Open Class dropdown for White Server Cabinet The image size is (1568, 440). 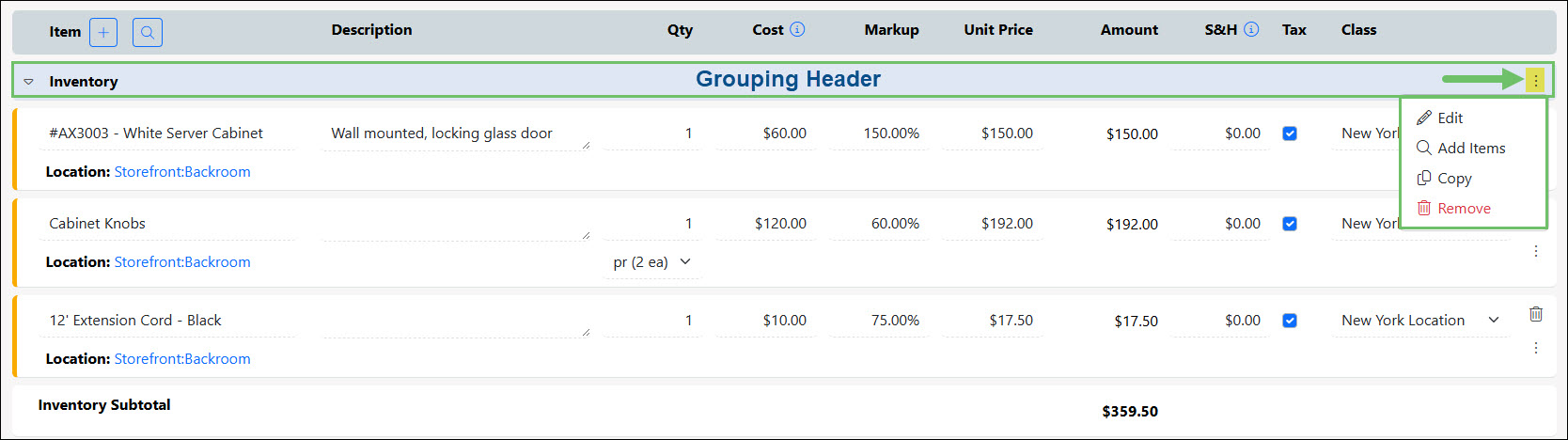[x=1366, y=134]
